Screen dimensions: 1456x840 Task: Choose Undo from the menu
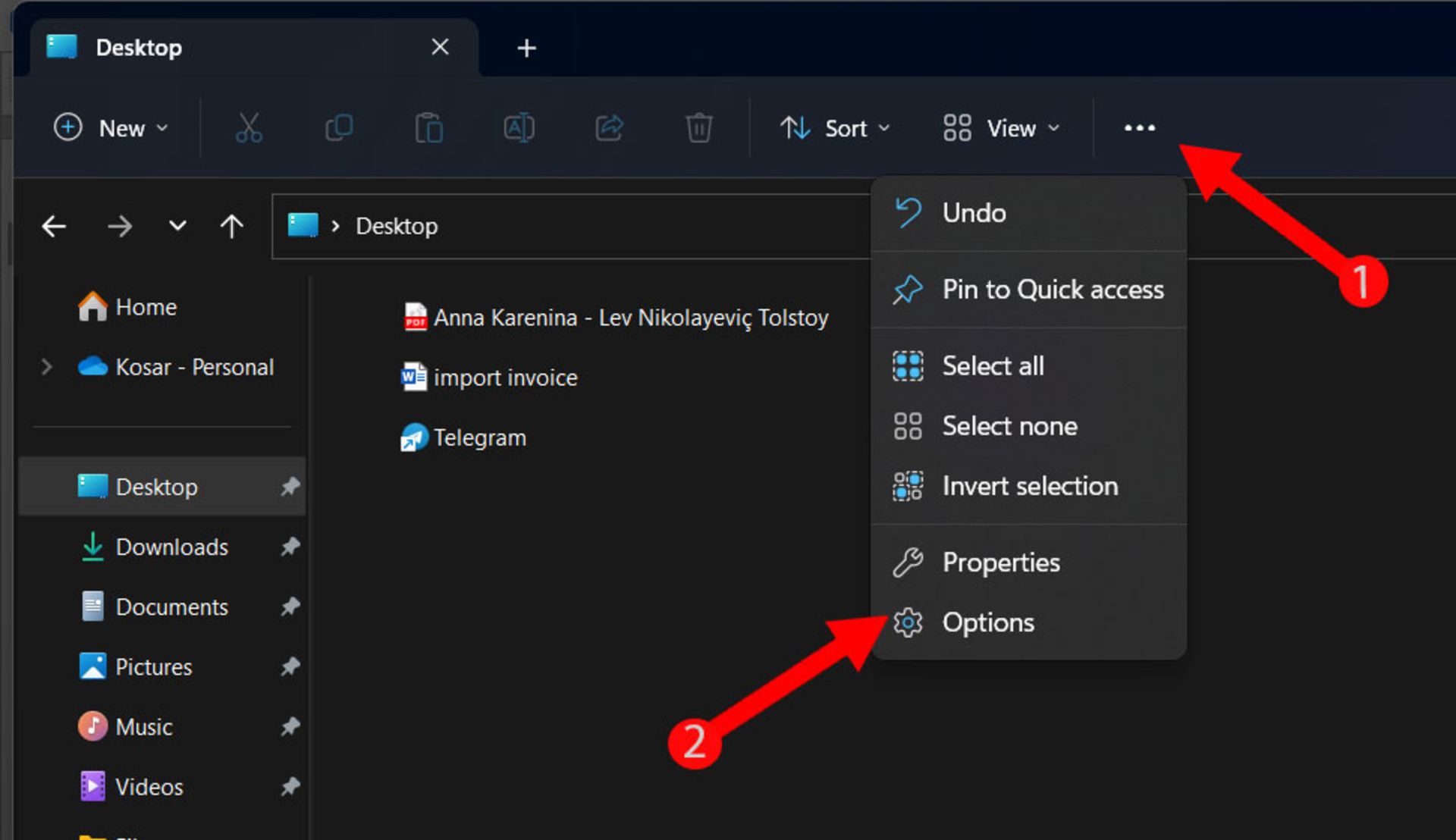[1028, 213]
